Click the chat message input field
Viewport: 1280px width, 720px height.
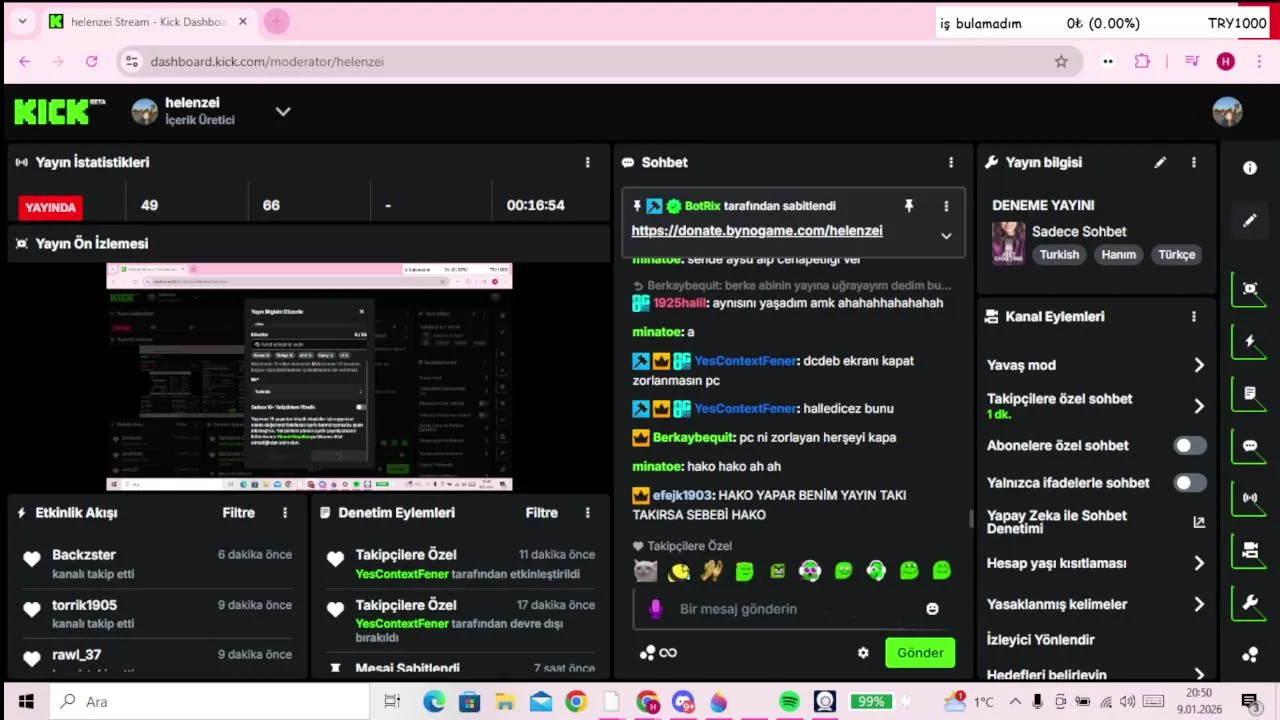pos(795,609)
